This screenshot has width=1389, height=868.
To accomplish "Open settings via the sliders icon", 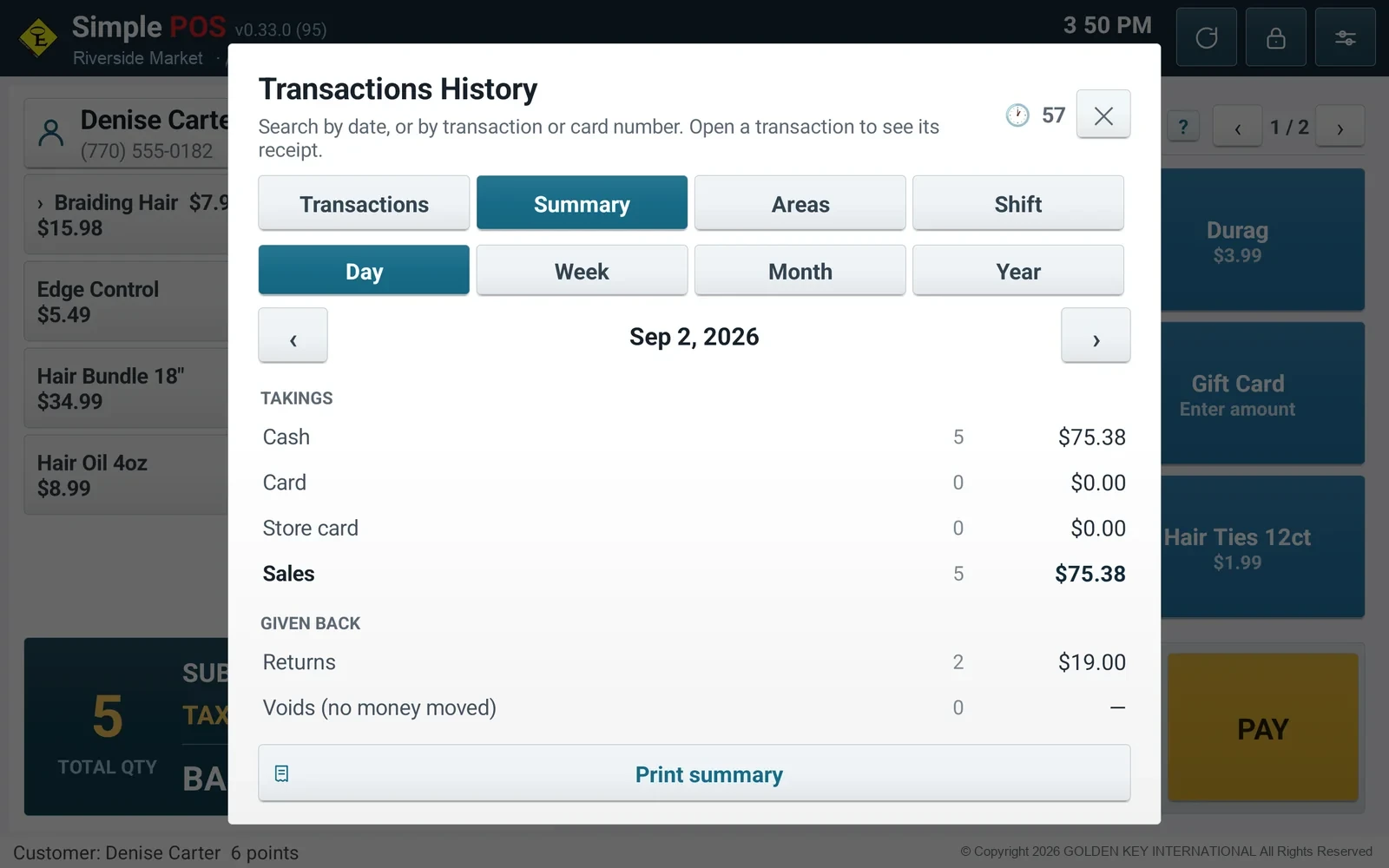I will click(1345, 37).
